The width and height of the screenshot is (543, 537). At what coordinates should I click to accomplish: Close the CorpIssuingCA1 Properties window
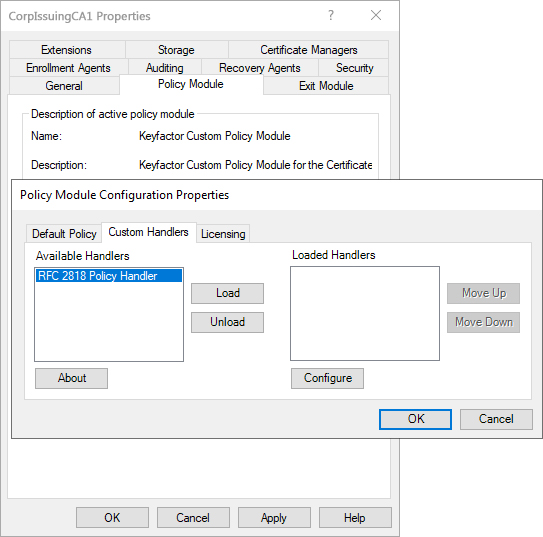click(x=376, y=16)
